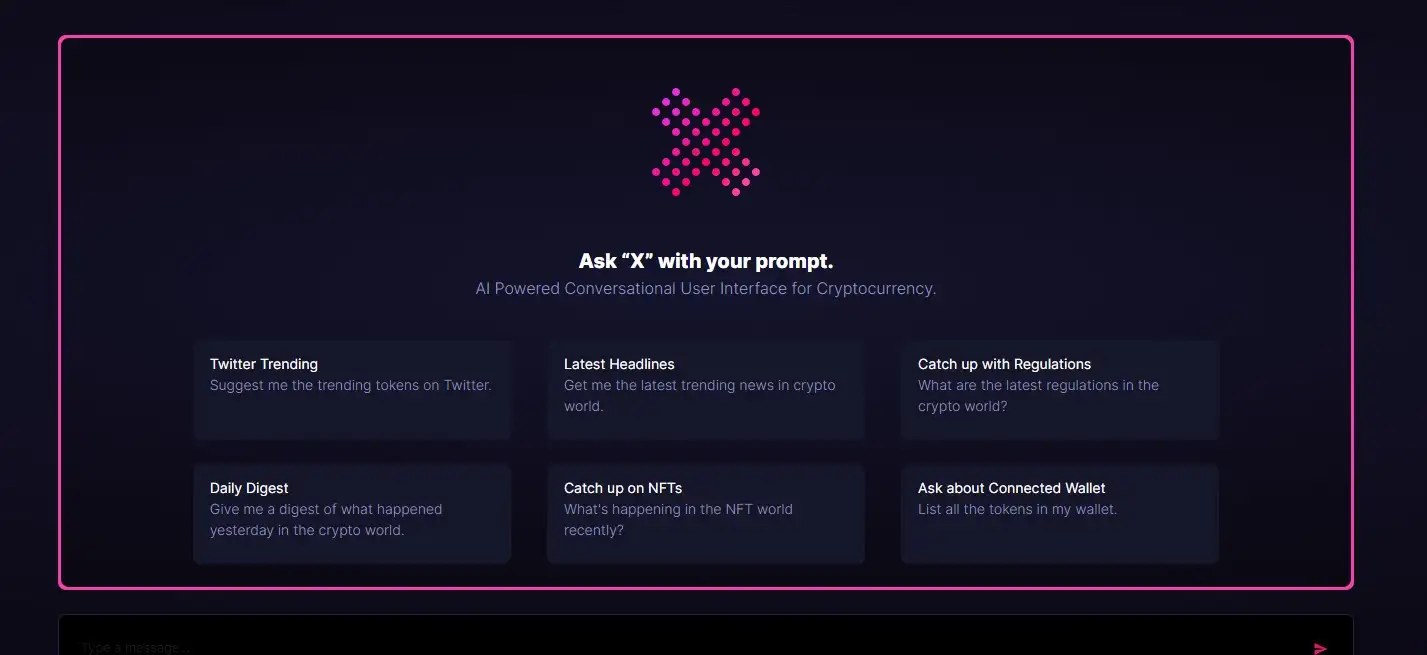The width and height of the screenshot is (1427, 655).
Task: Click blank area below Twitter Trending description
Action: click(352, 419)
